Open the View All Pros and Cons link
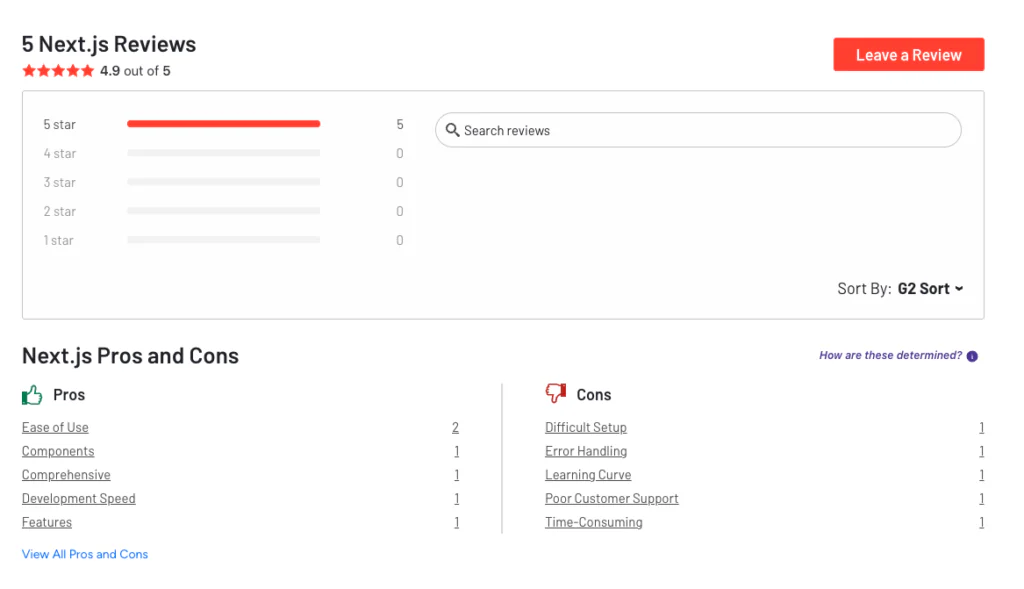The width and height of the screenshot is (1024, 589). tap(84, 554)
